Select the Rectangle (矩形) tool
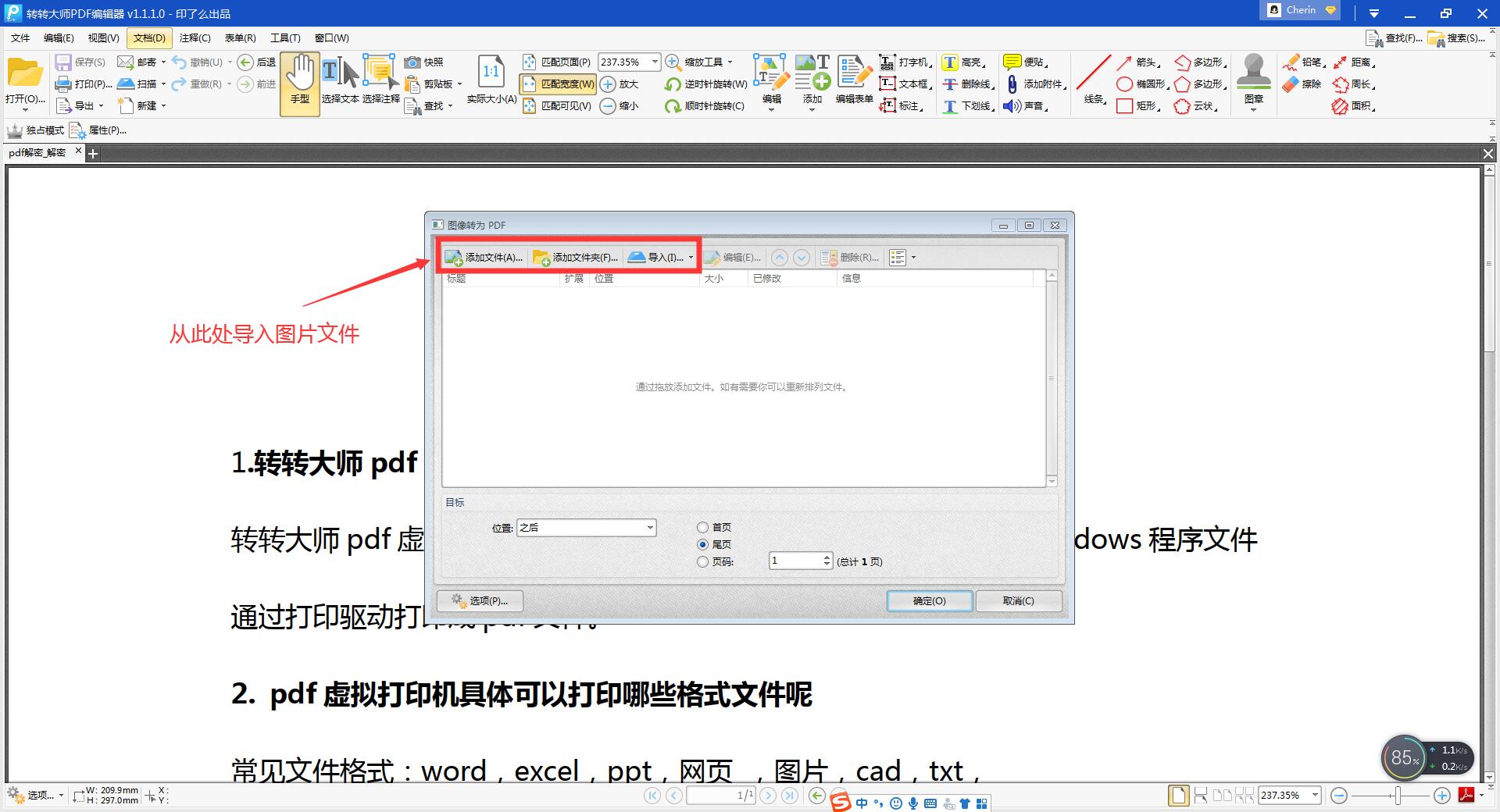 [1139, 105]
